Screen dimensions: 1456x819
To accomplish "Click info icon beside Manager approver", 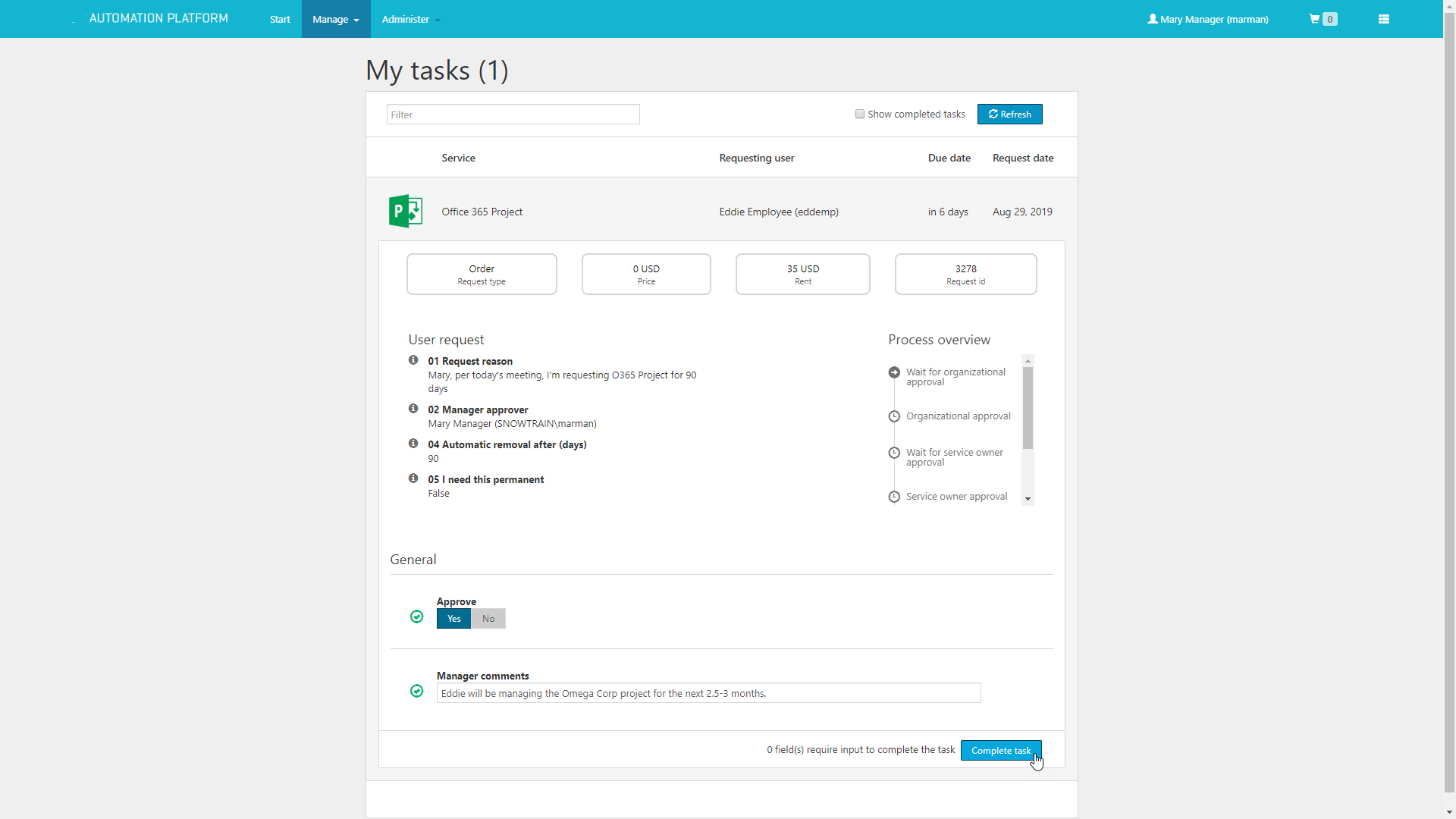I will coord(413,409).
